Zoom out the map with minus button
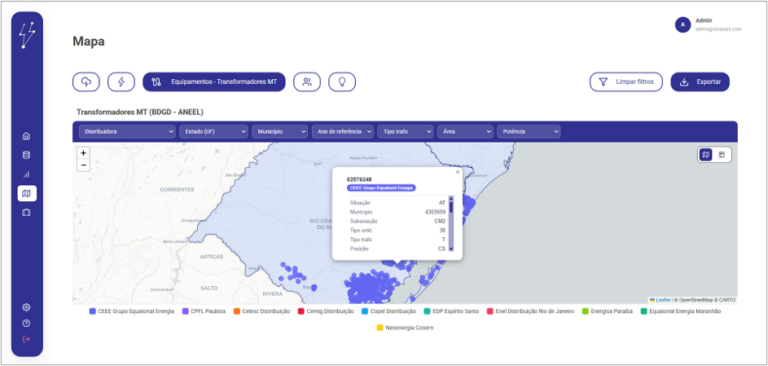 [83, 165]
